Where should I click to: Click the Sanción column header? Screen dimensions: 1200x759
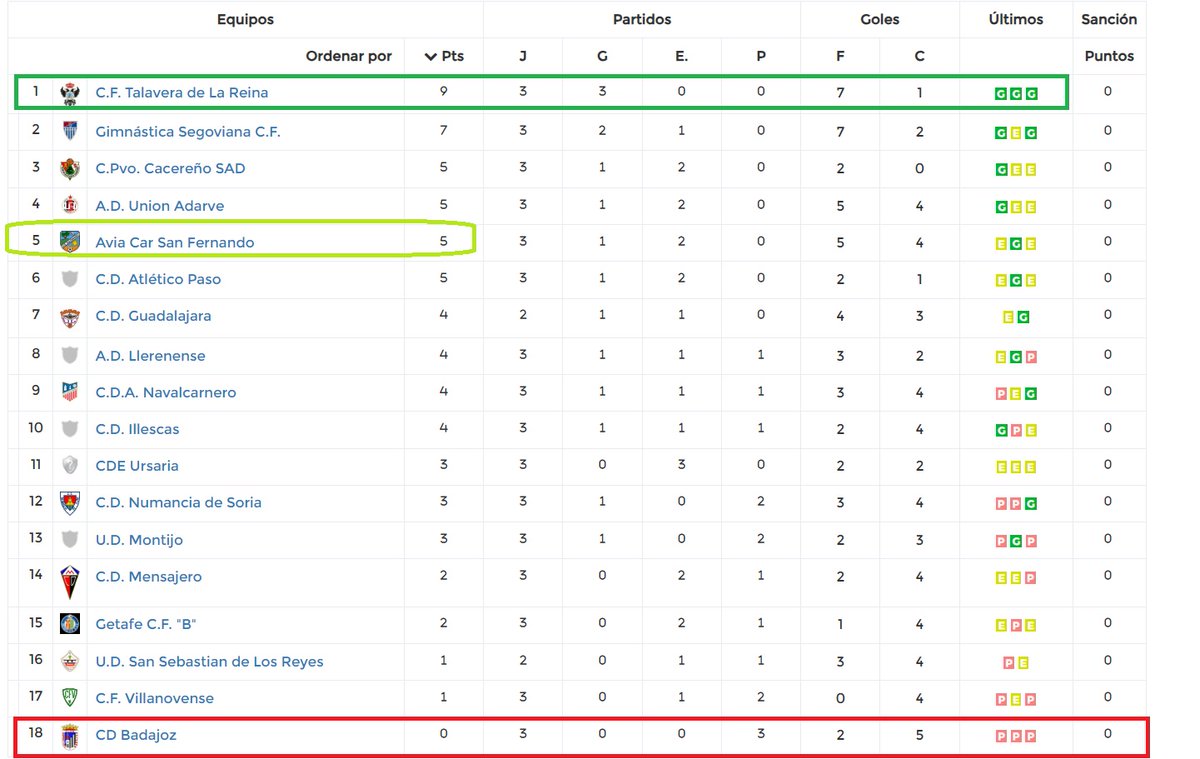point(1108,19)
